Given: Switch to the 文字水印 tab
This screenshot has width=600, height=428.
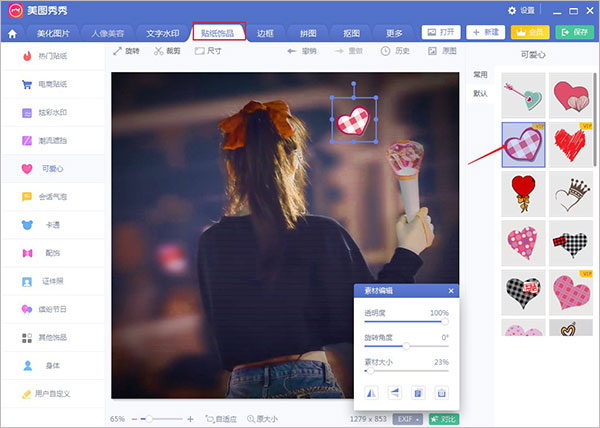Looking at the screenshot, I should coord(163,33).
